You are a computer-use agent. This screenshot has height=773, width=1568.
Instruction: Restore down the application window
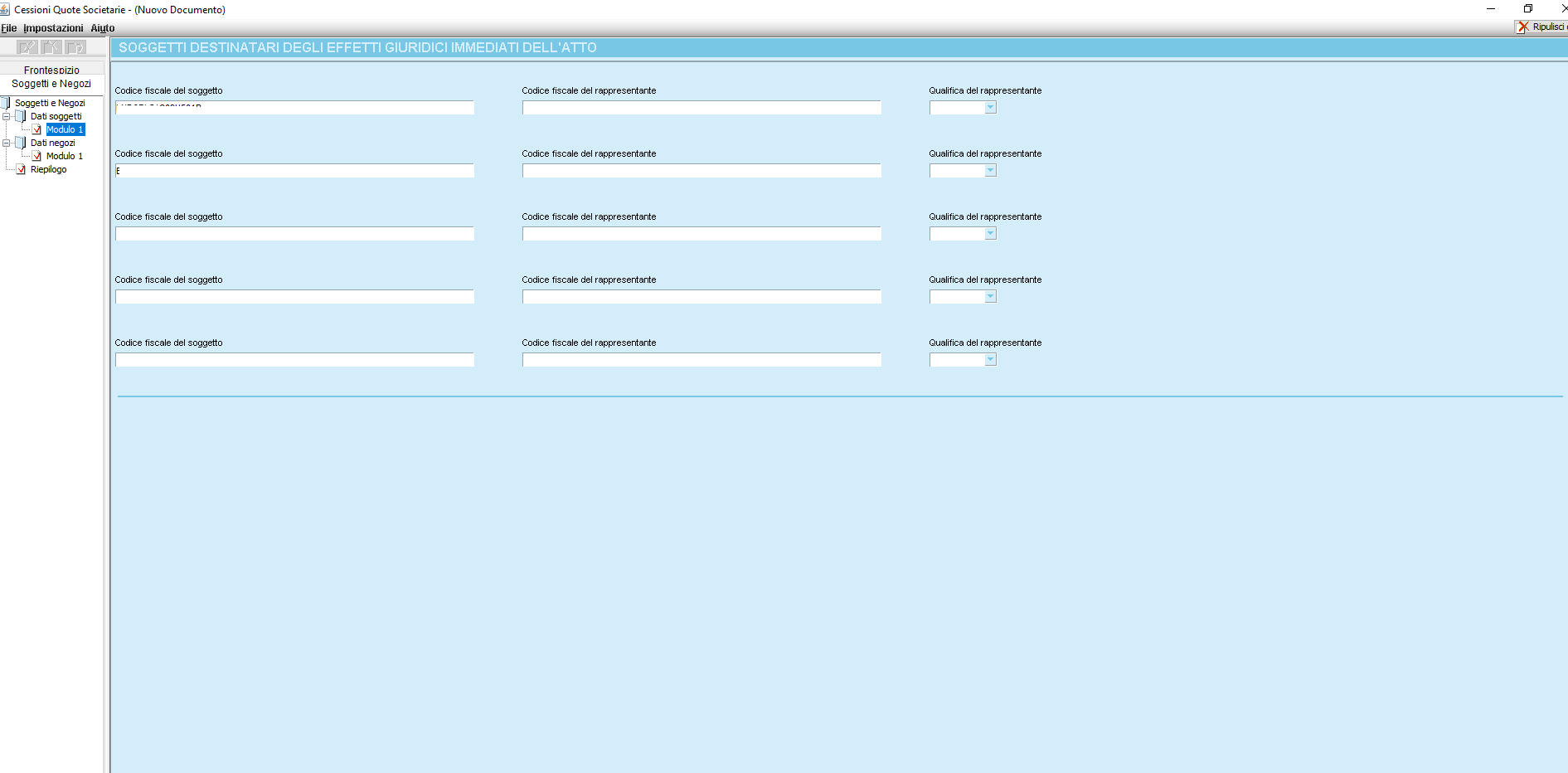pyautogui.click(x=1528, y=9)
